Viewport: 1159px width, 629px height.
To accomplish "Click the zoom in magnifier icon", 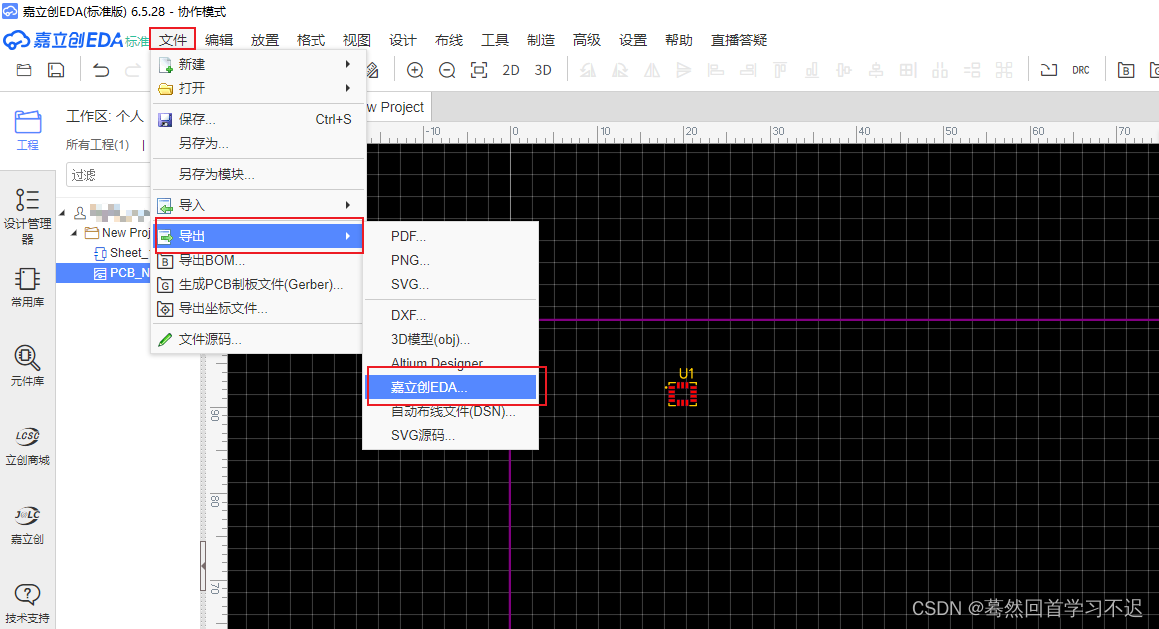I will [415, 70].
